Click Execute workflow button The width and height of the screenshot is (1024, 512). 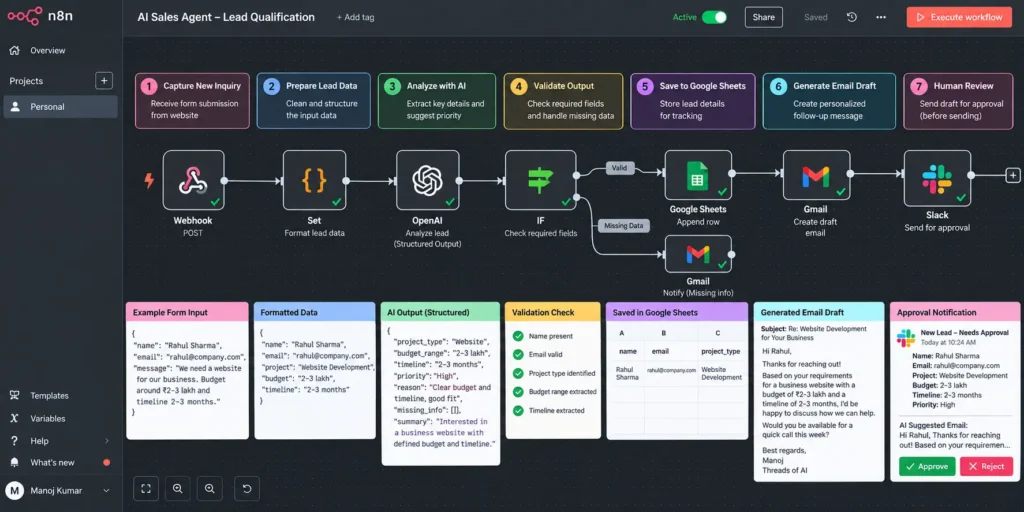(959, 18)
